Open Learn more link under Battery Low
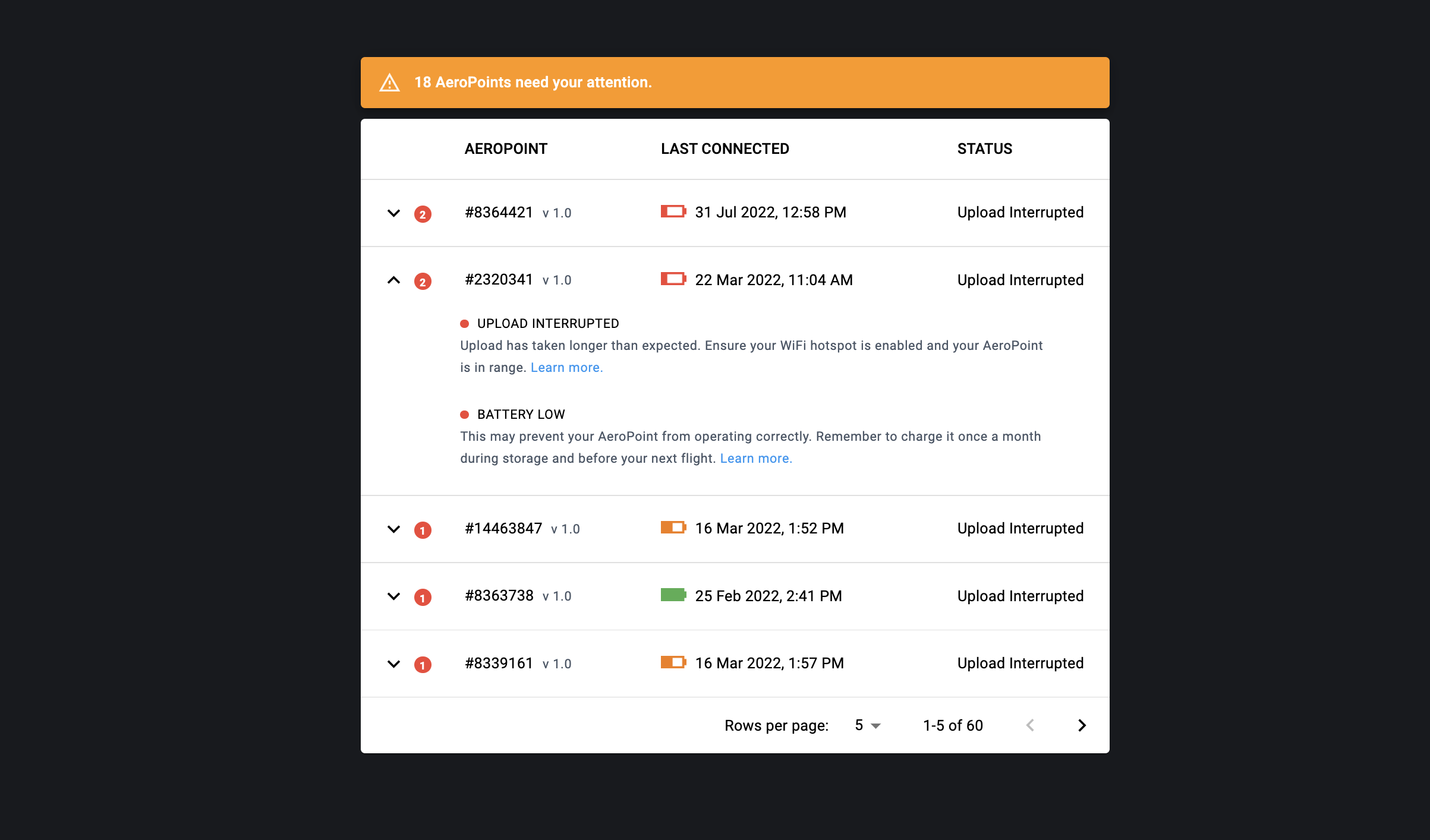Image resolution: width=1430 pixels, height=840 pixels. point(756,459)
